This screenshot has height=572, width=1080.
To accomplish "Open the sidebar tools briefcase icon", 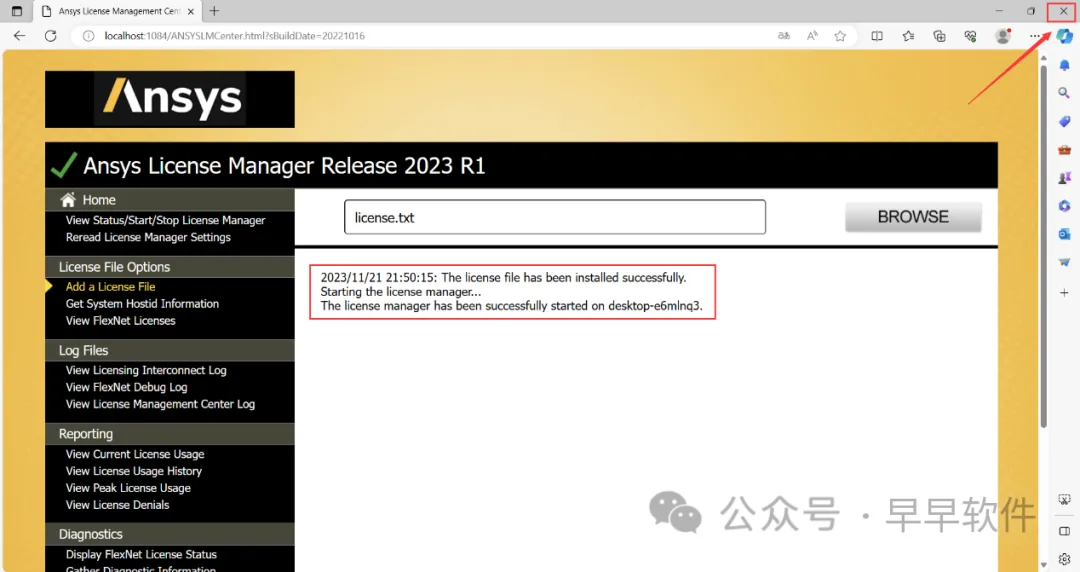I will [x=1064, y=150].
